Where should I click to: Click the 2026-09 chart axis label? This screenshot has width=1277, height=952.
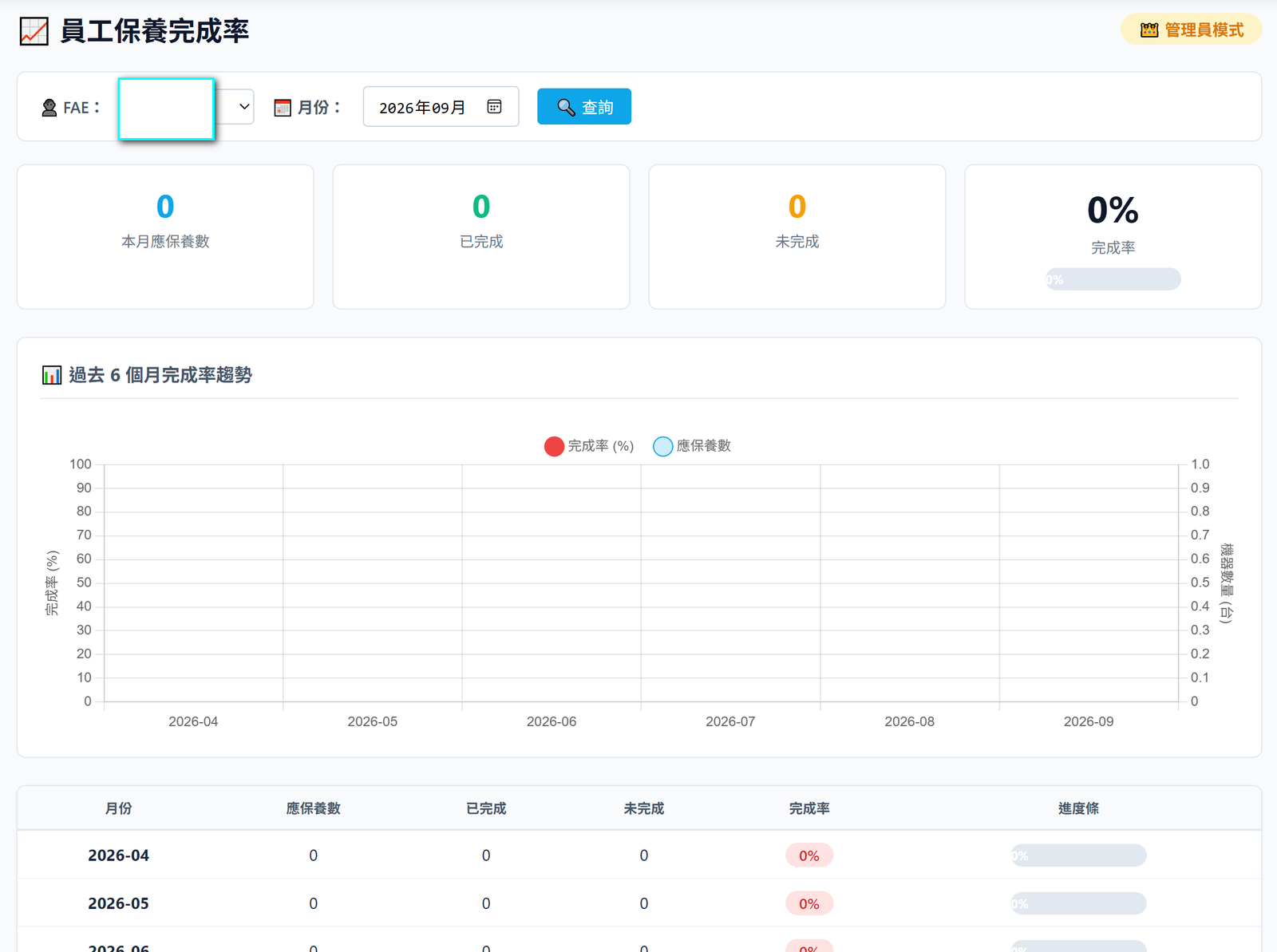coord(1089,721)
